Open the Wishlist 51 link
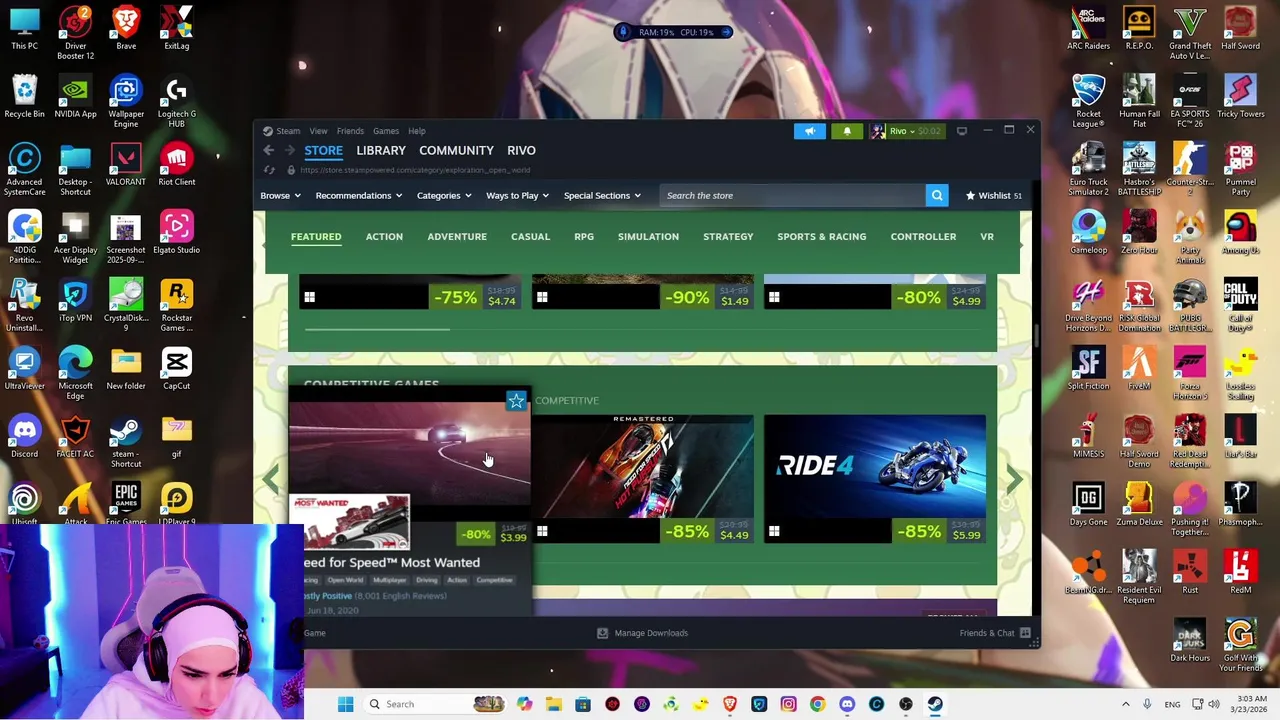This screenshot has width=1280, height=720. (x=994, y=196)
